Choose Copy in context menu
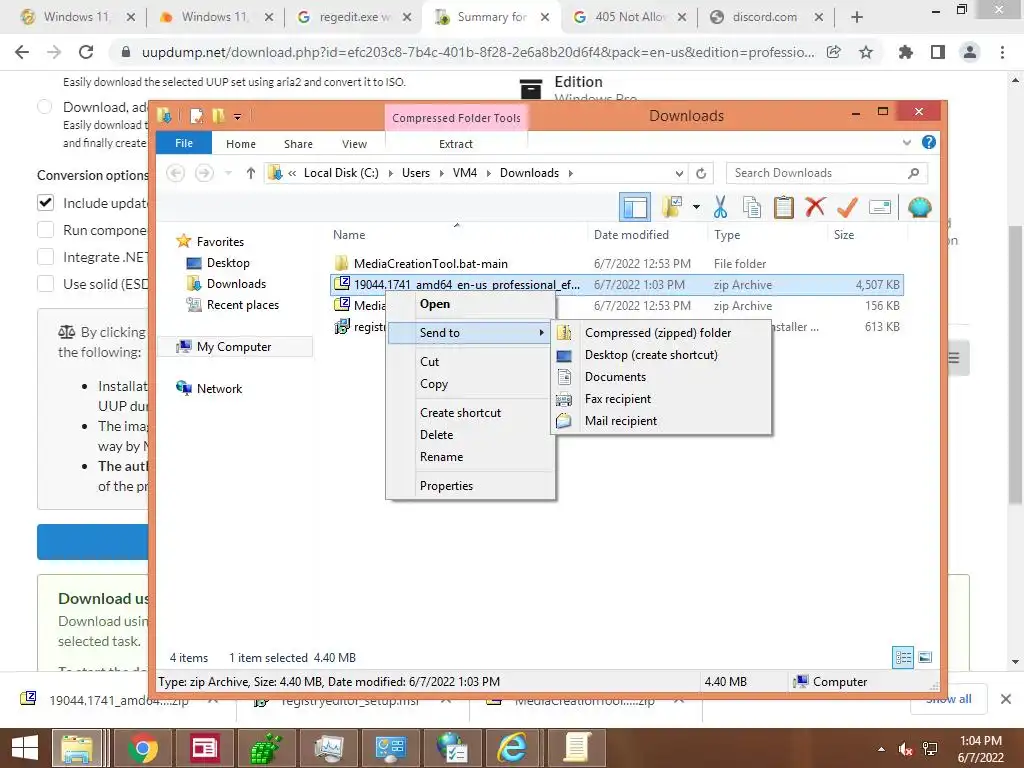The image size is (1024, 768). 470,384
